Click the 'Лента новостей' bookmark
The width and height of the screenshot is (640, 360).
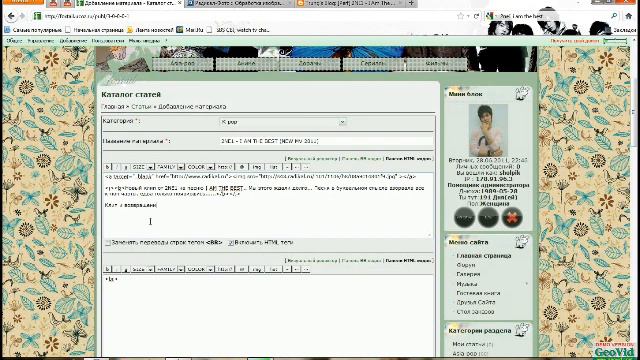[x=151, y=30]
